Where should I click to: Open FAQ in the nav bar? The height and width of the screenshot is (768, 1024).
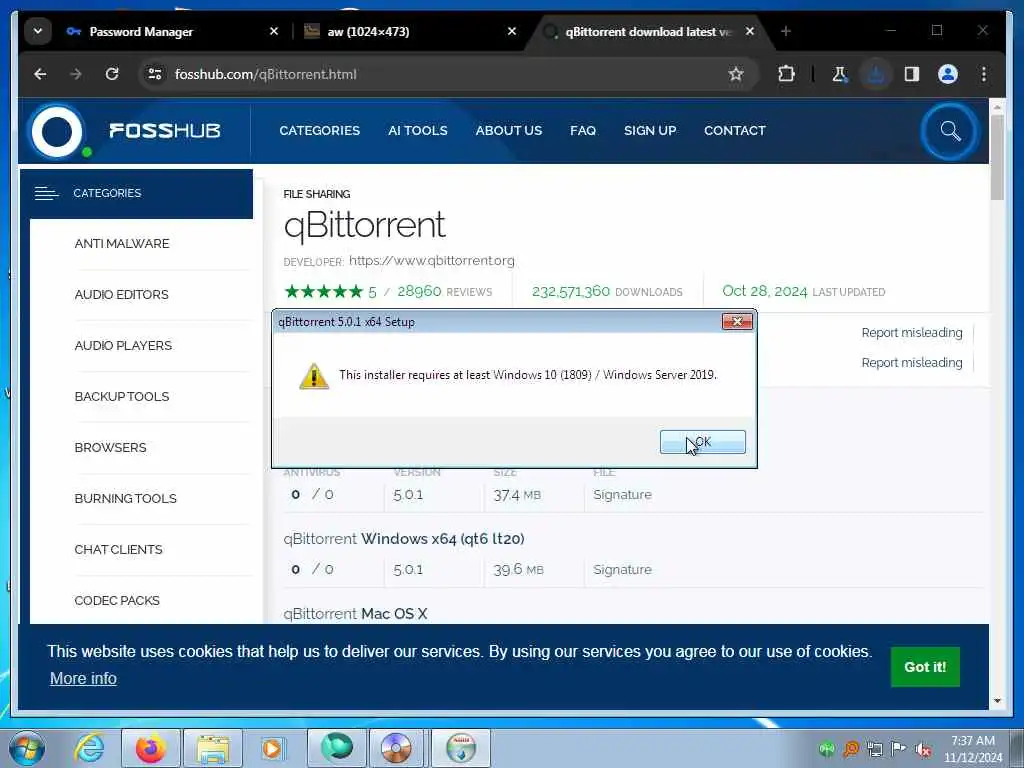[x=583, y=131]
